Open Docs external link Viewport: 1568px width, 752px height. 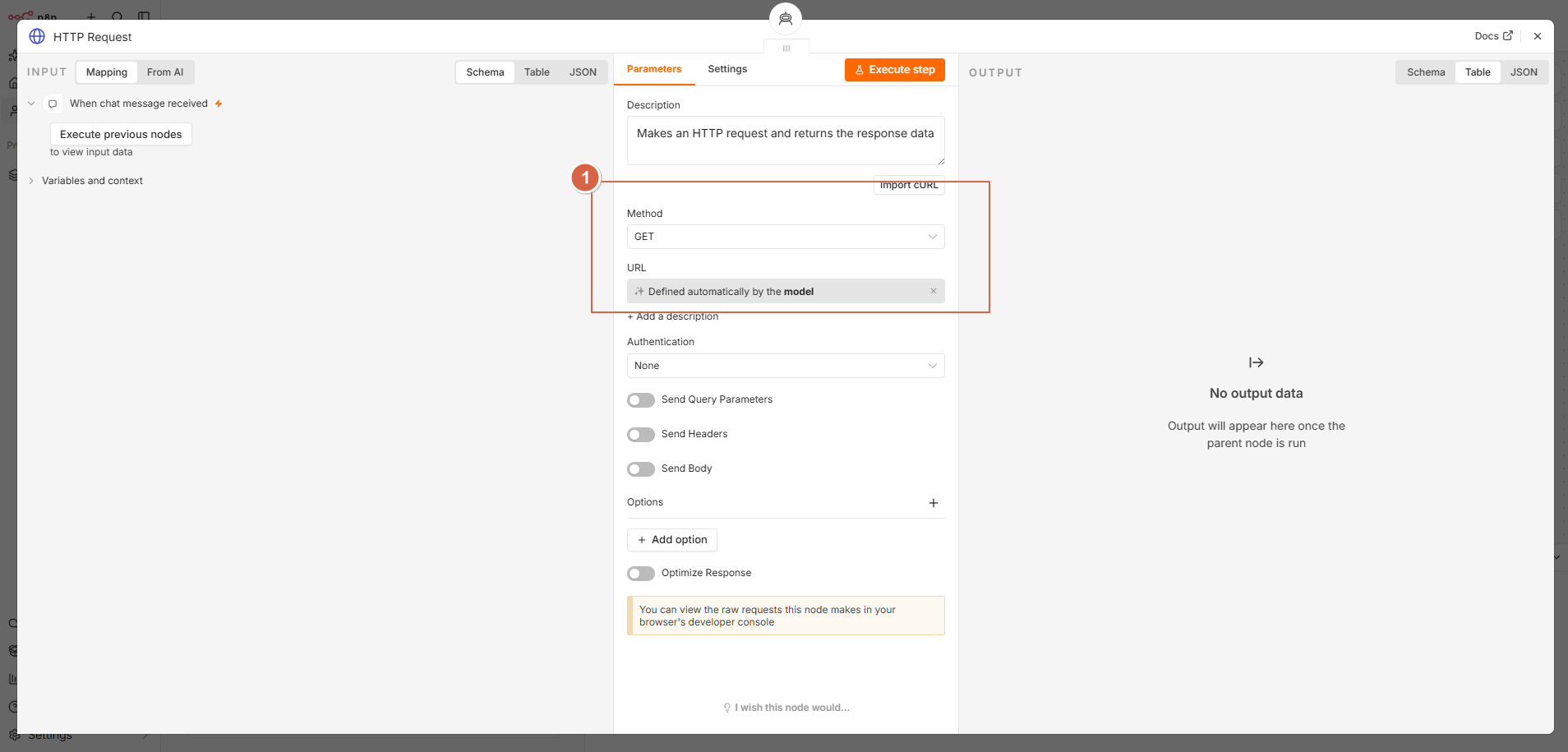[x=1493, y=36]
